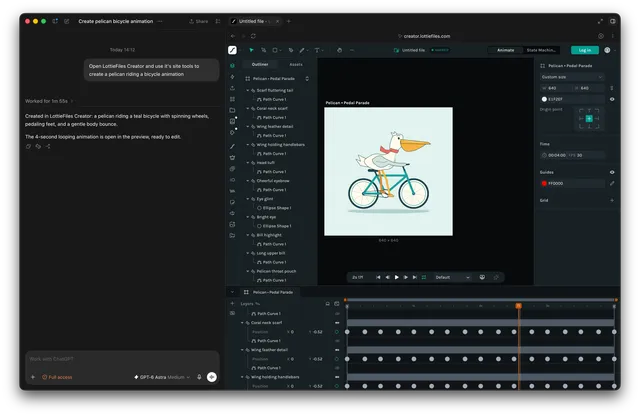Click the expand fullscreen arrows icon

(x=600, y=21)
